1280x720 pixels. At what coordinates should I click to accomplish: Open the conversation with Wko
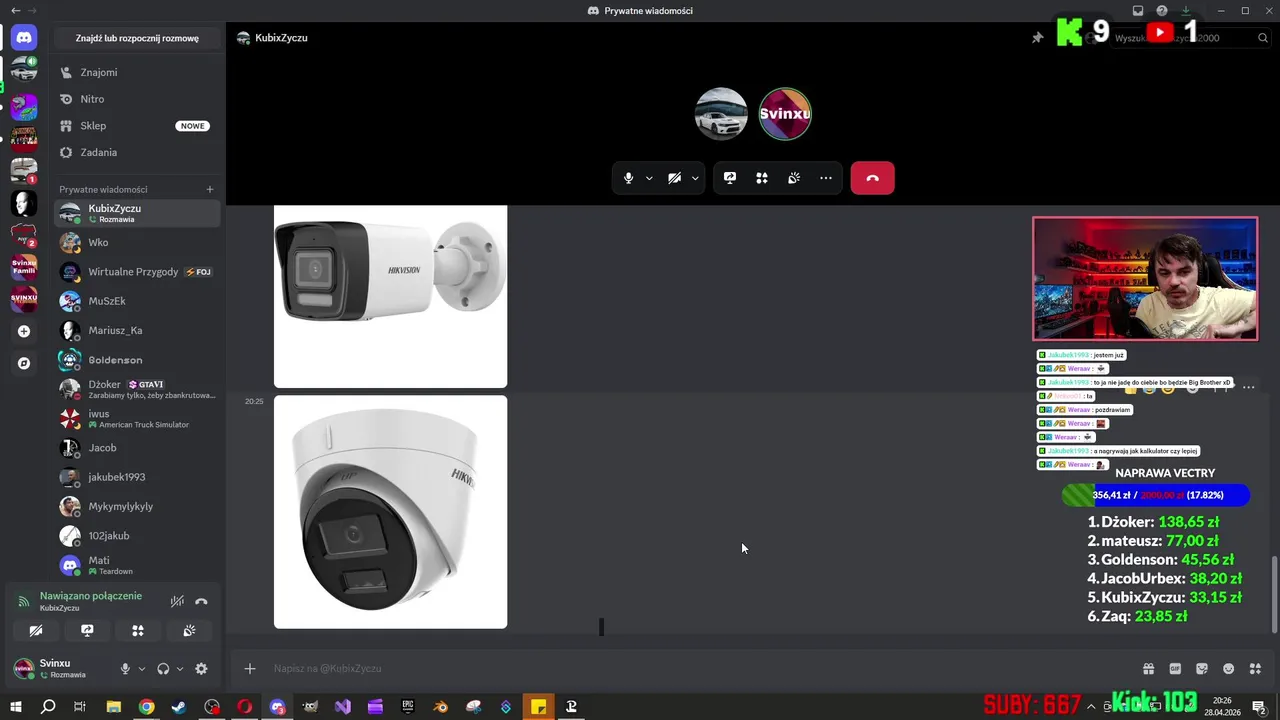pyautogui.click(x=139, y=242)
